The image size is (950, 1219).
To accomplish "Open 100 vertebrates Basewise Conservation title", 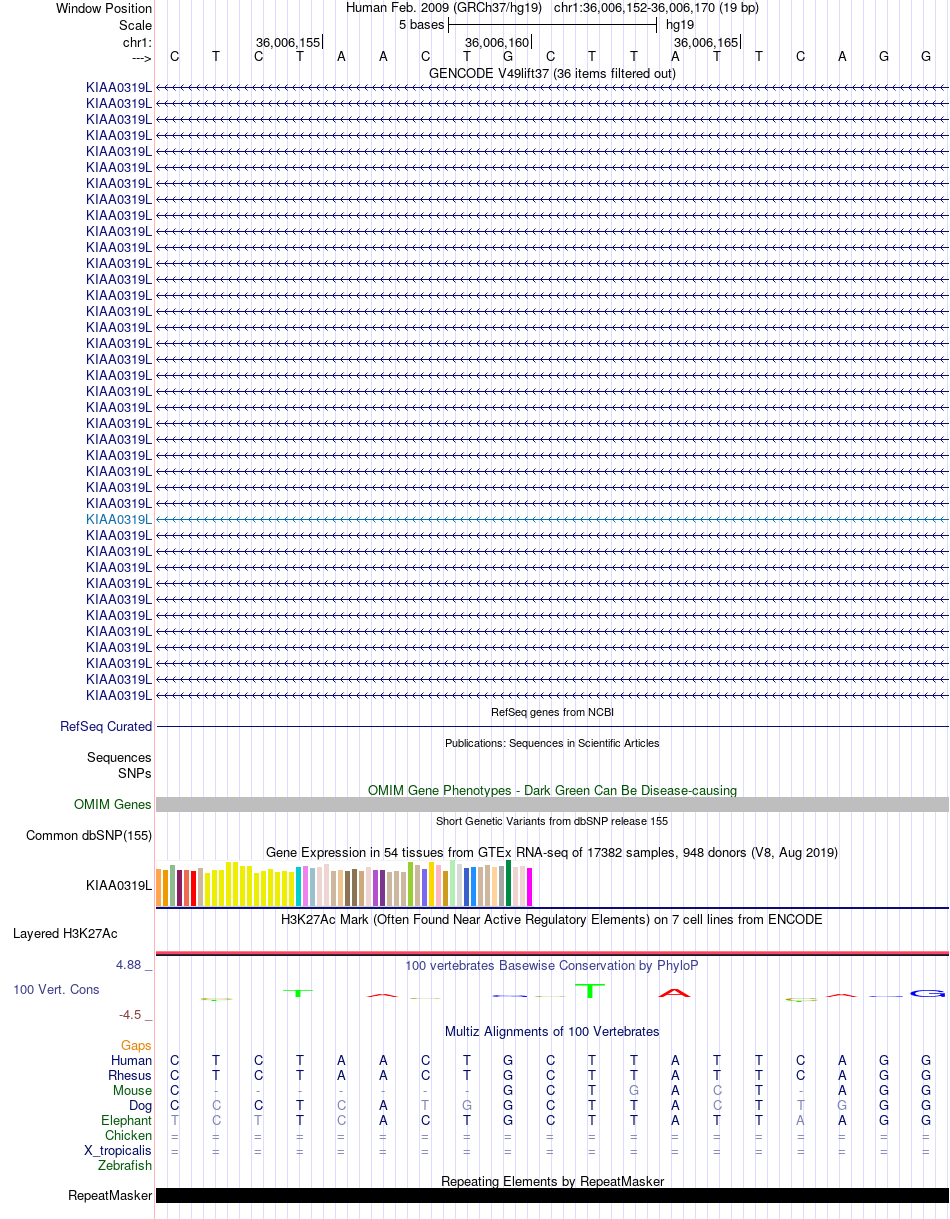I will [552, 965].
